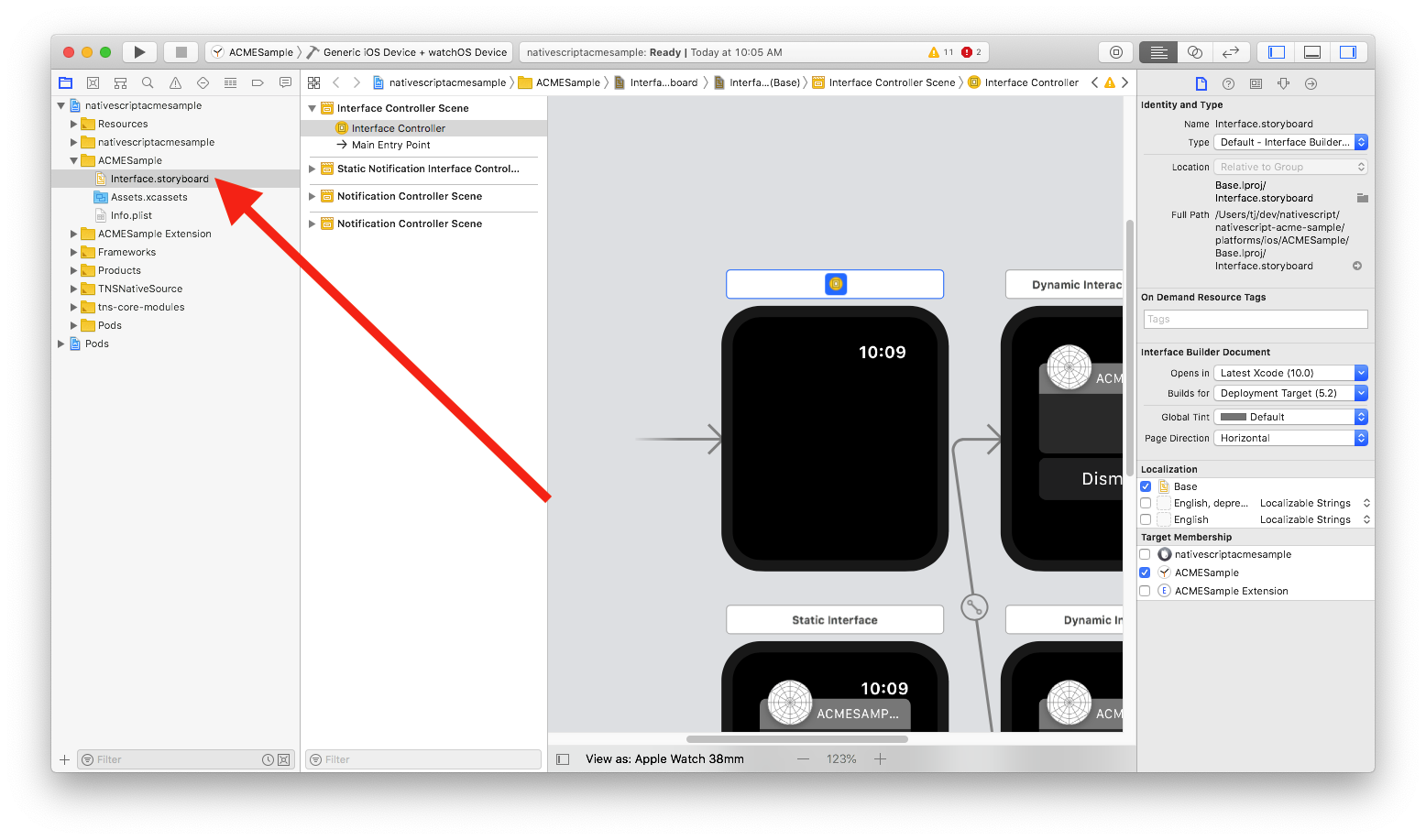Viewport: 1426px width, 840px height.
Task: Click the On Demand Resource Tags field
Action: pos(1255,319)
